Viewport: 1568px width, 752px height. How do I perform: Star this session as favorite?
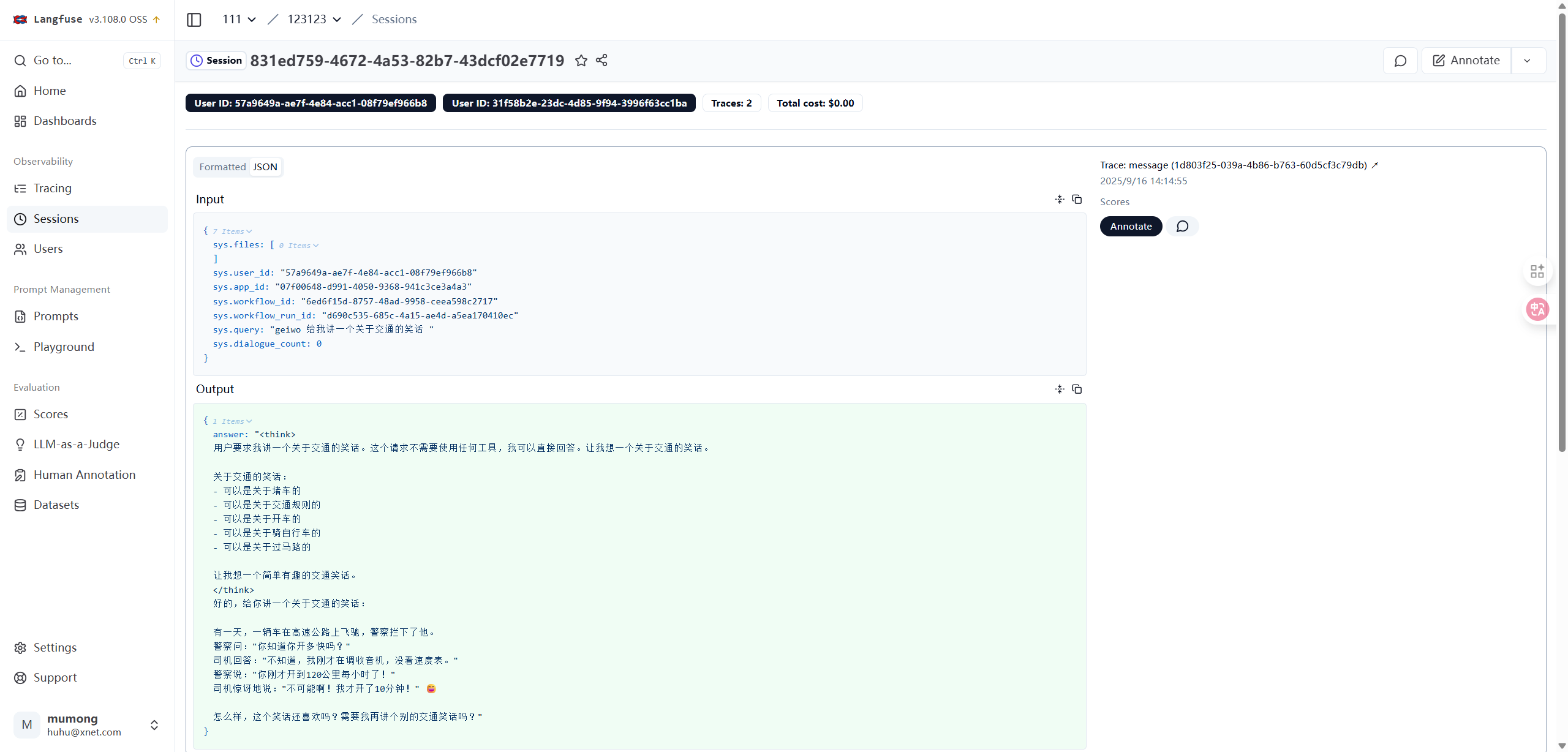(x=581, y=61)
